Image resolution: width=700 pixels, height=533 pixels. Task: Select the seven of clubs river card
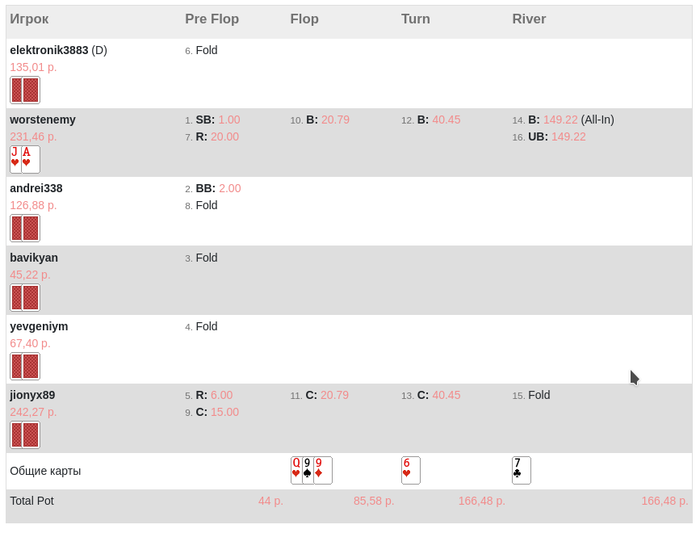coord(521,470)
